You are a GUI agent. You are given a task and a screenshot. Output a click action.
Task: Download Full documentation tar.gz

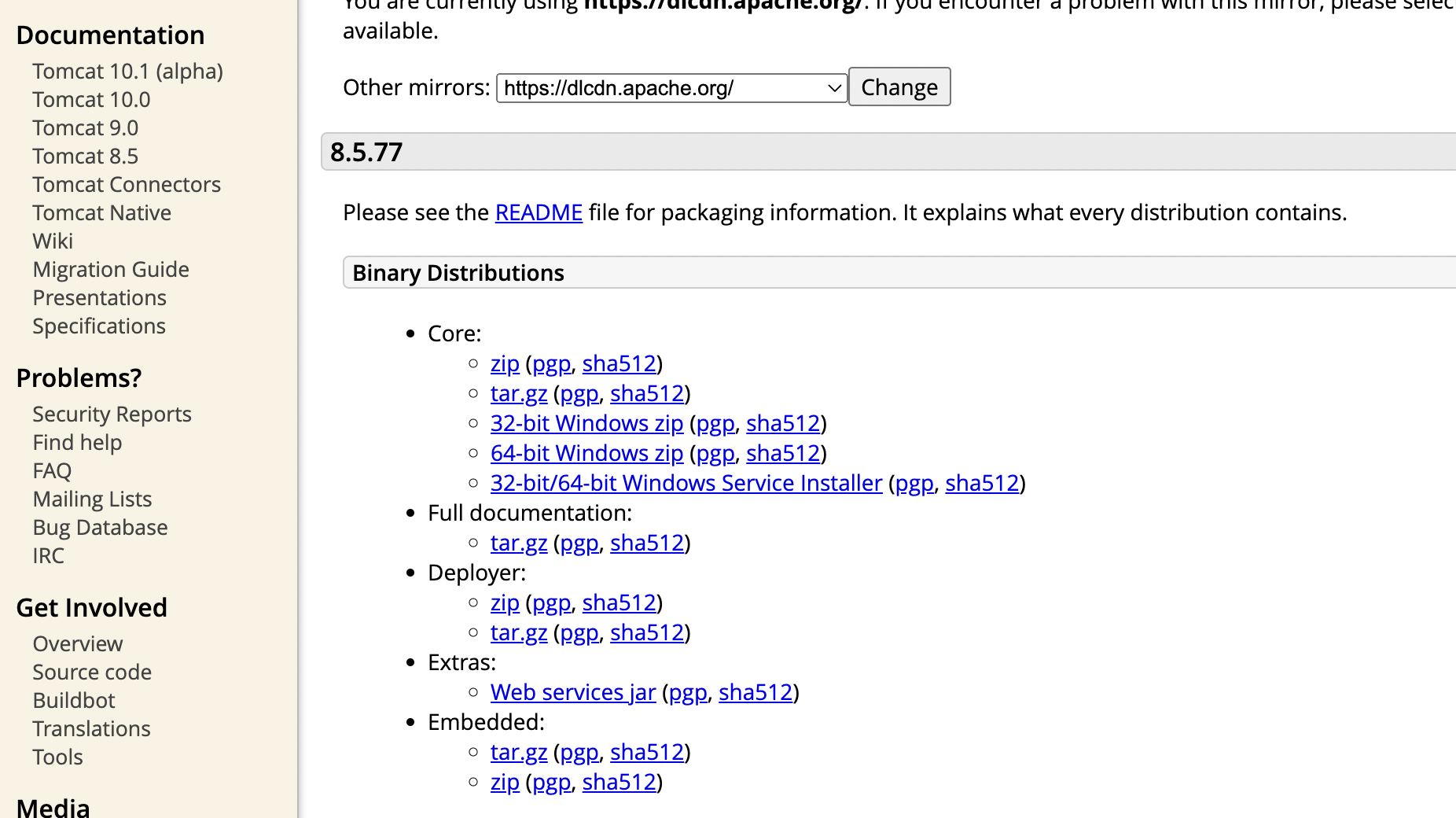tap(519, 543)
